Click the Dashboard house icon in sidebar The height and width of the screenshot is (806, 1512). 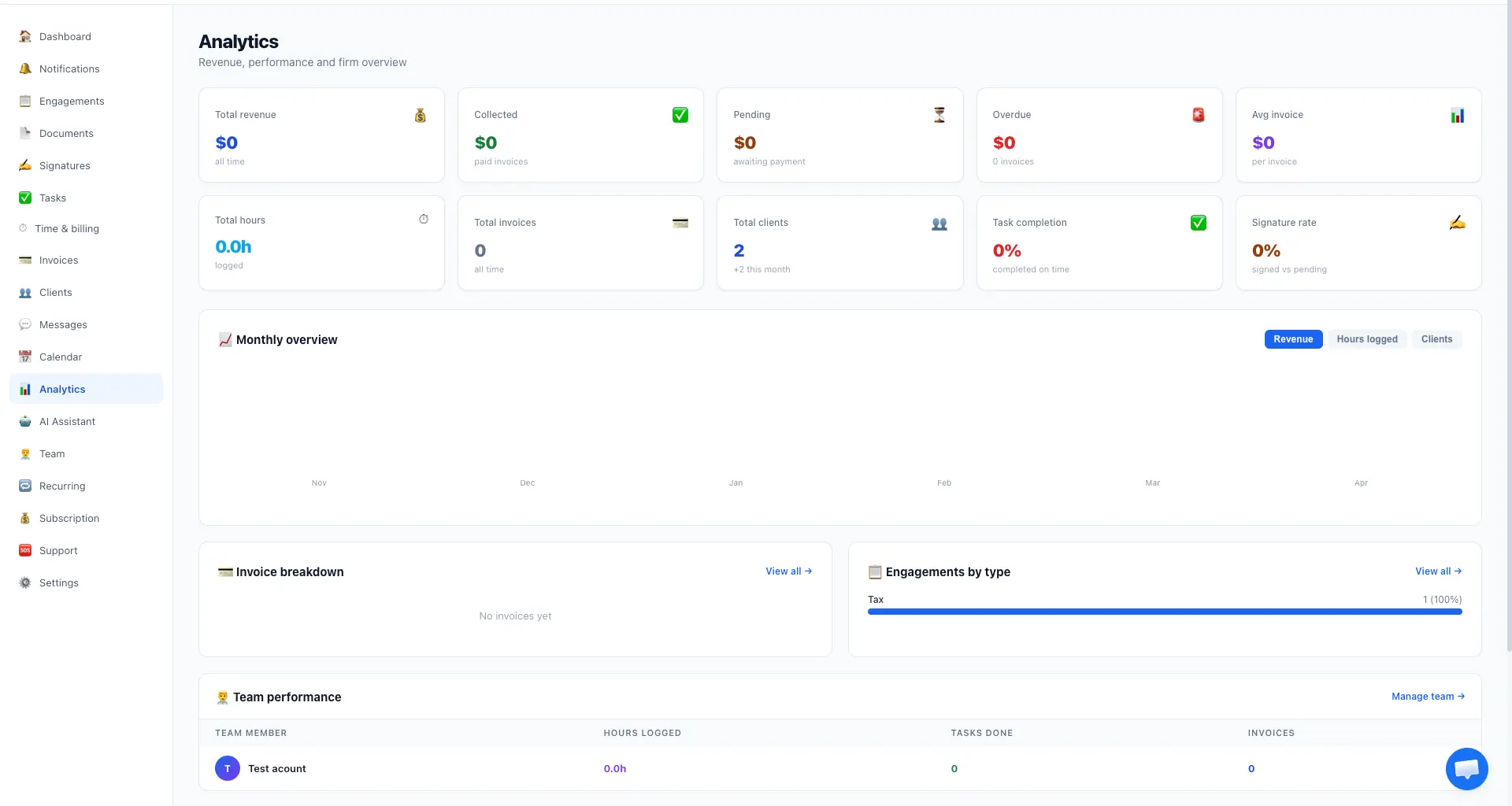25,36
